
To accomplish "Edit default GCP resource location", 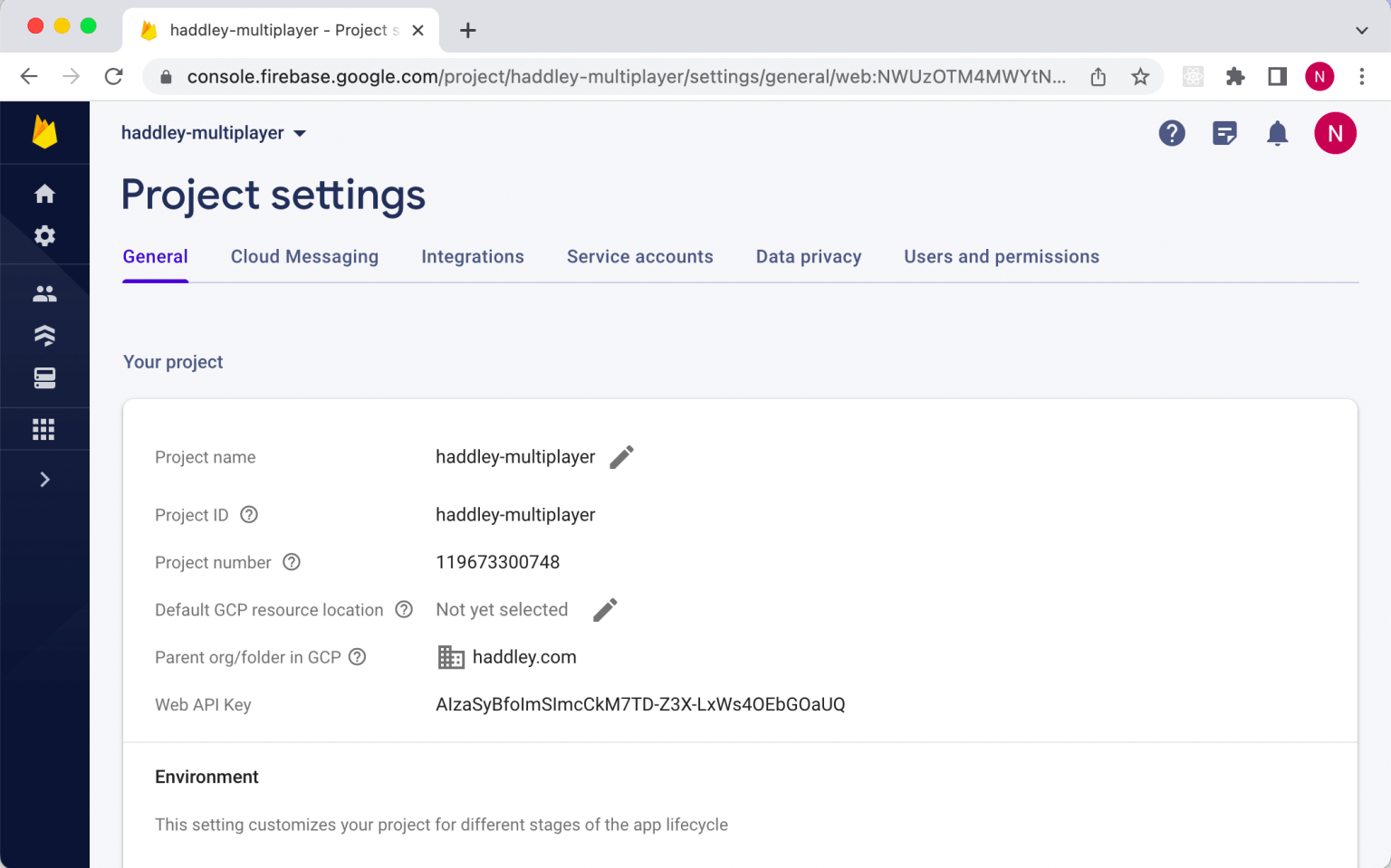I will coord(605,610).
